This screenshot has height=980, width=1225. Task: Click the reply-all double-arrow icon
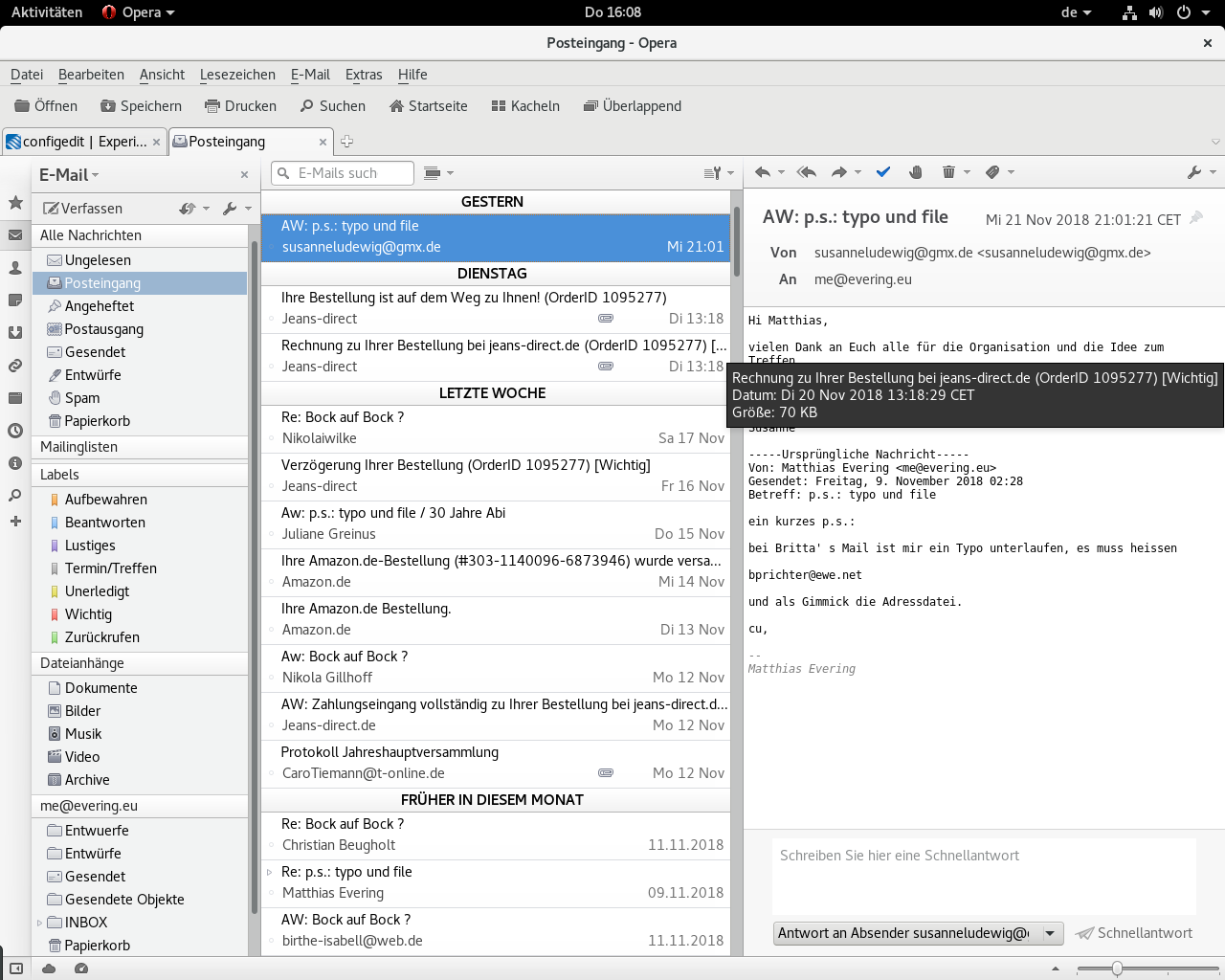click(x=807, y=172)
